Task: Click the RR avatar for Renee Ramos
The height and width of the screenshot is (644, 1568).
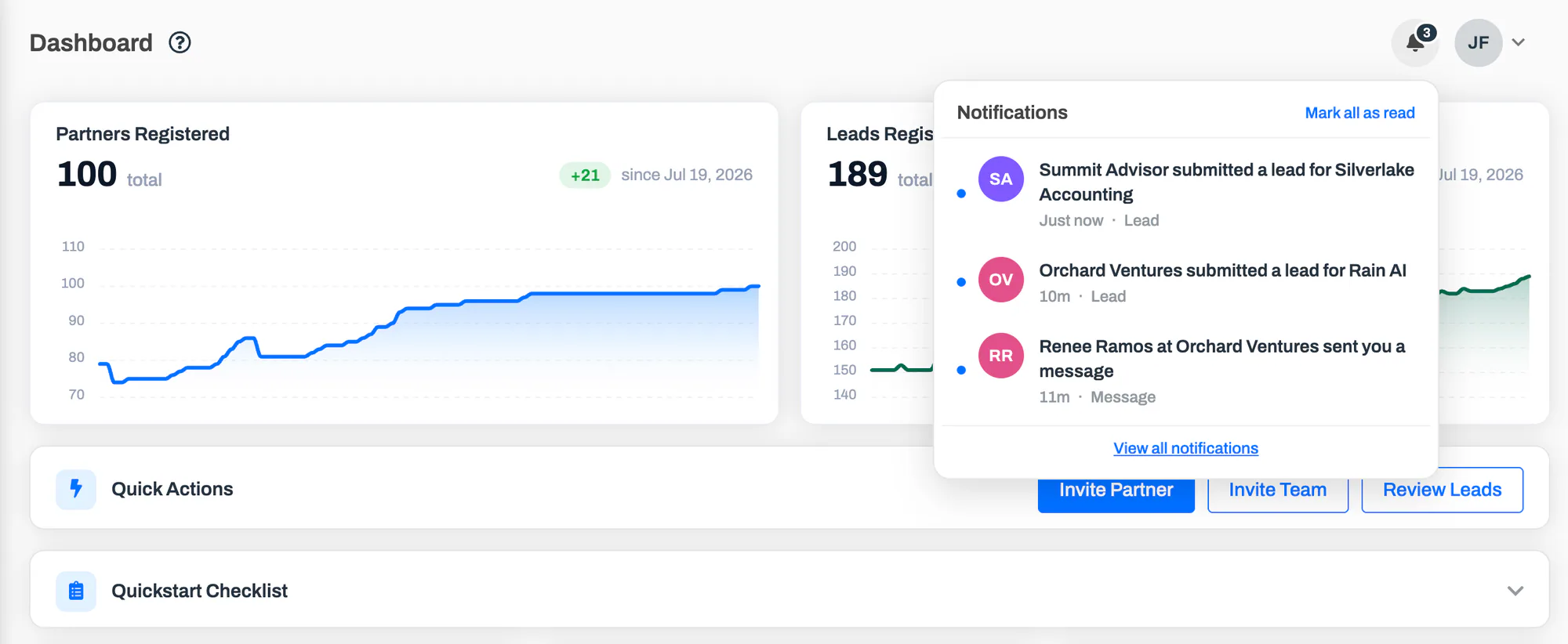Action: 1000,356
